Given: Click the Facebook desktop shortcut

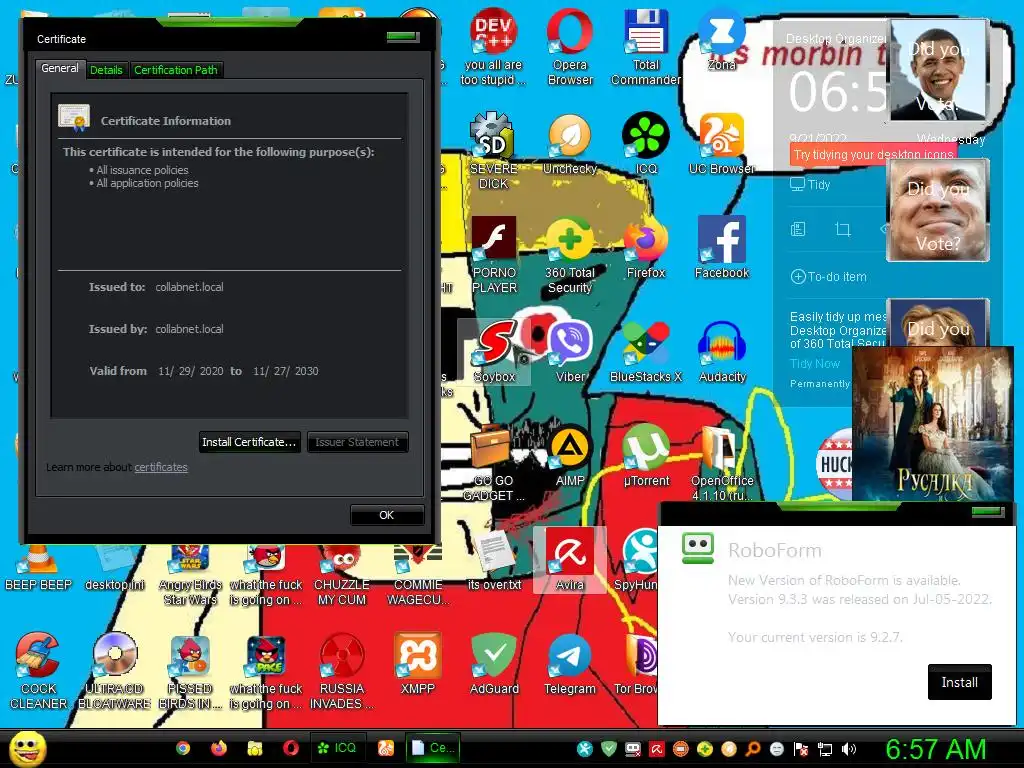Looking at the screenshot, I should 722,249.
